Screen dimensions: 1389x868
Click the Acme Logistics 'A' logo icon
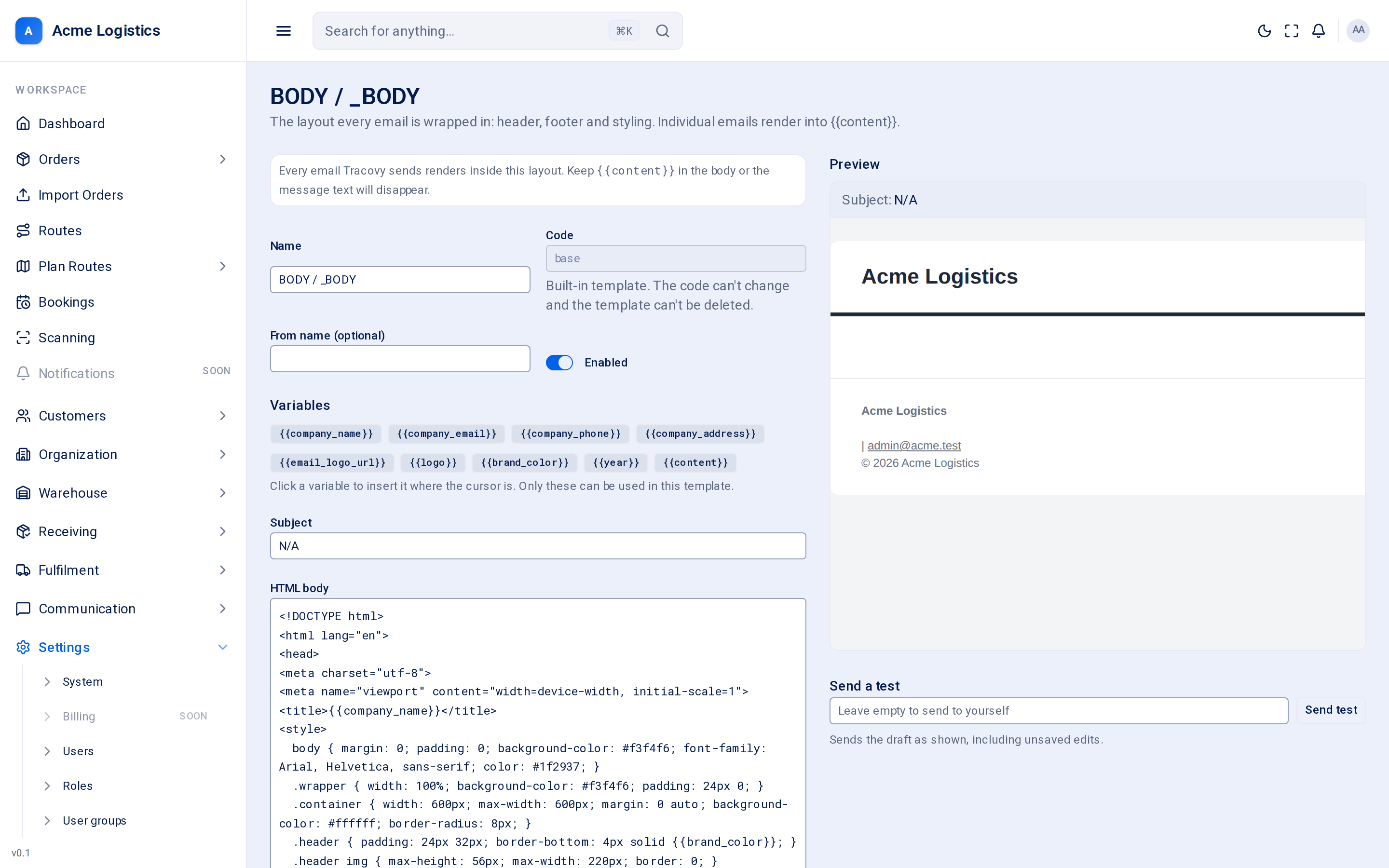coord(29,30)
